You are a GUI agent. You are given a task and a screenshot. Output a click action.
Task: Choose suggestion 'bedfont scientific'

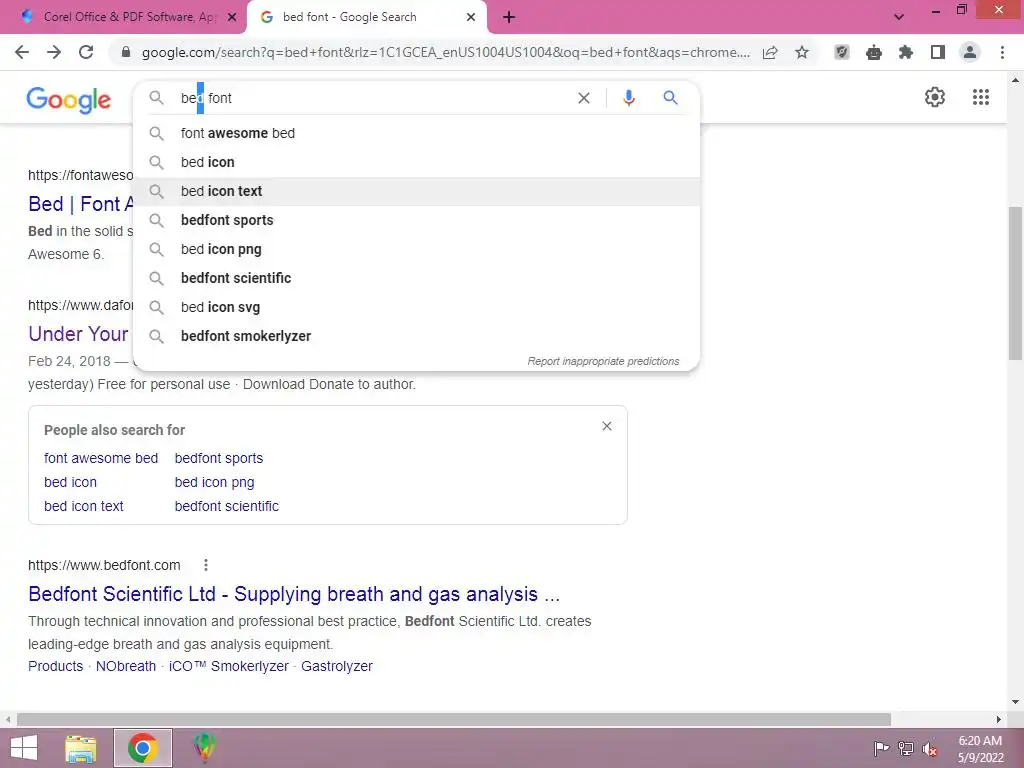(417, 278)
